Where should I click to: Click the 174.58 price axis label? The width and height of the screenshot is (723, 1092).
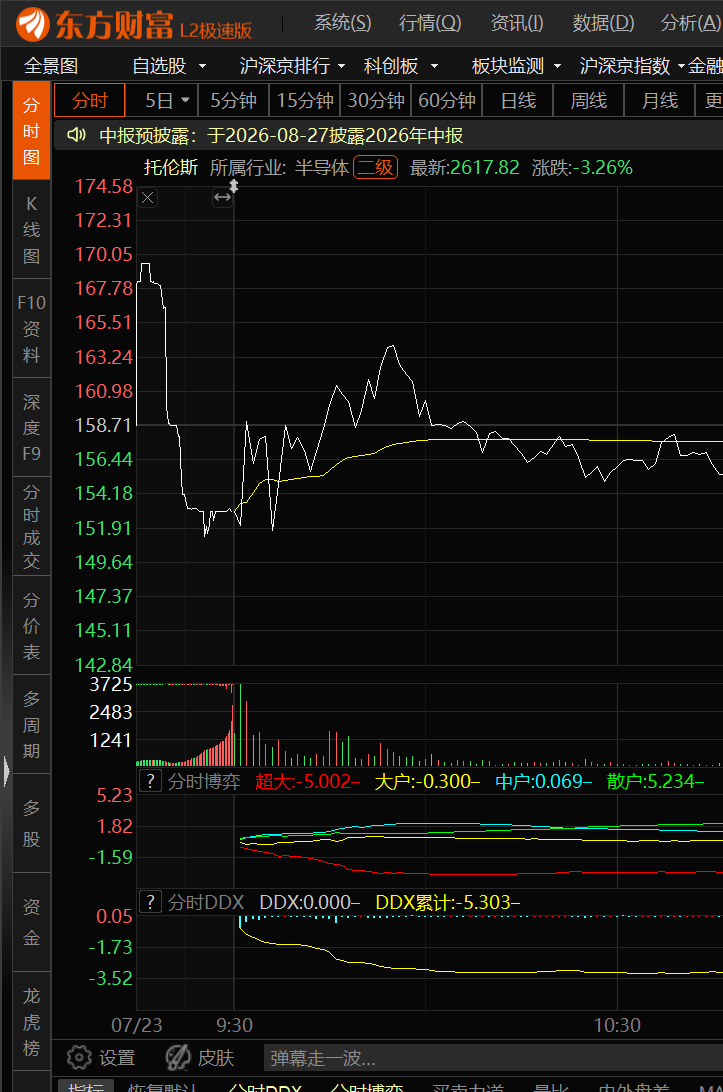tap(104, 187)
